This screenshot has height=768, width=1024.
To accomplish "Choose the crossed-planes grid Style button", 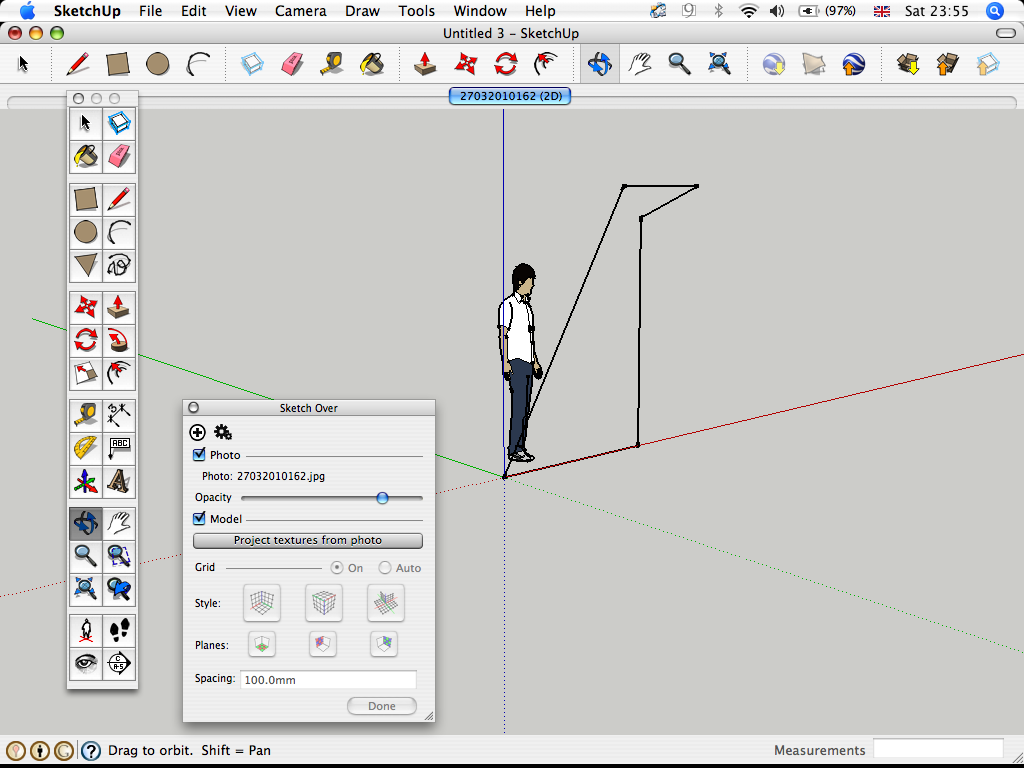I will point(386,603).
